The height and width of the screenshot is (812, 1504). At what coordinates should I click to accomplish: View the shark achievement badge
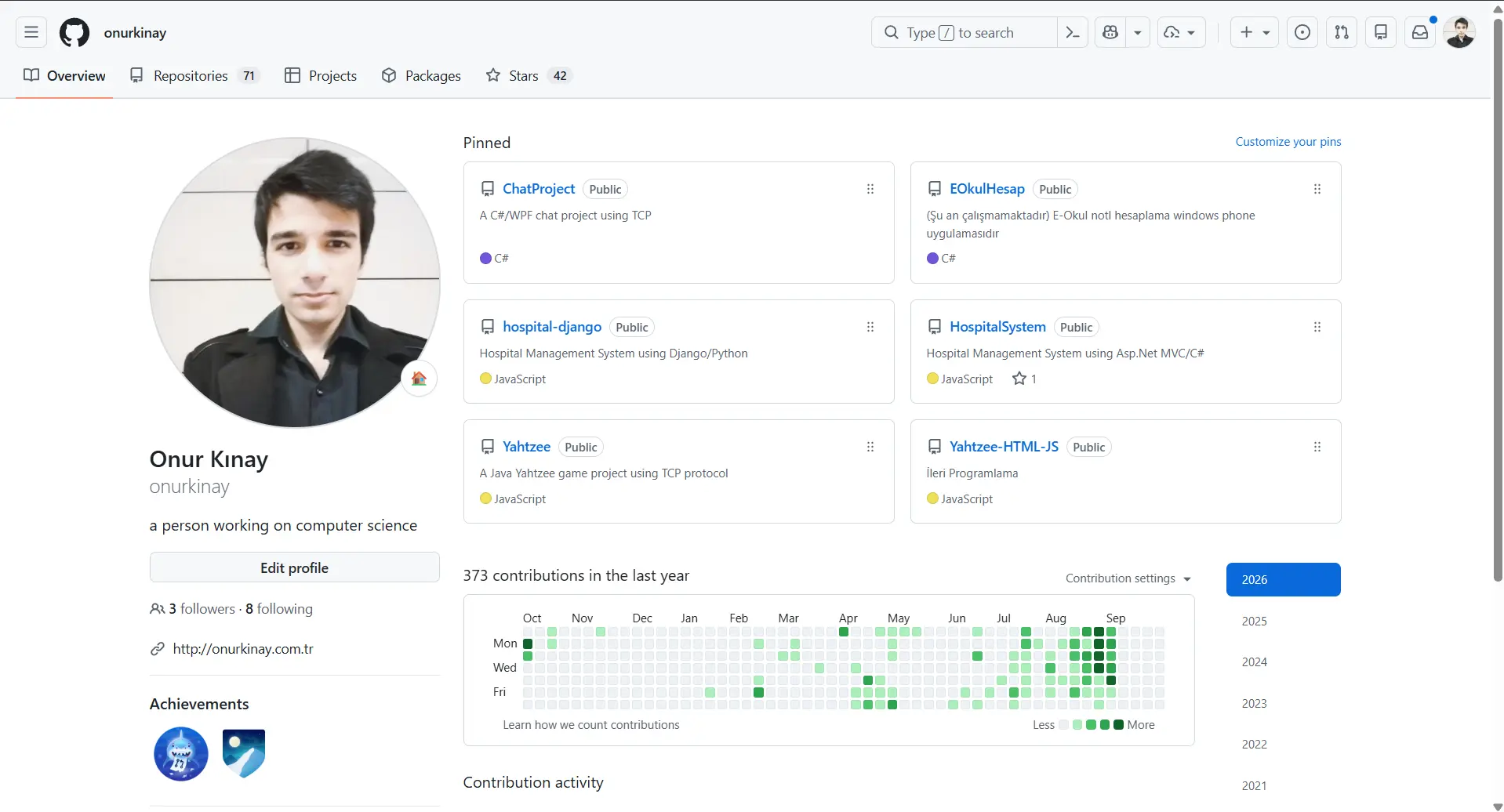click(x=181, y=754)
